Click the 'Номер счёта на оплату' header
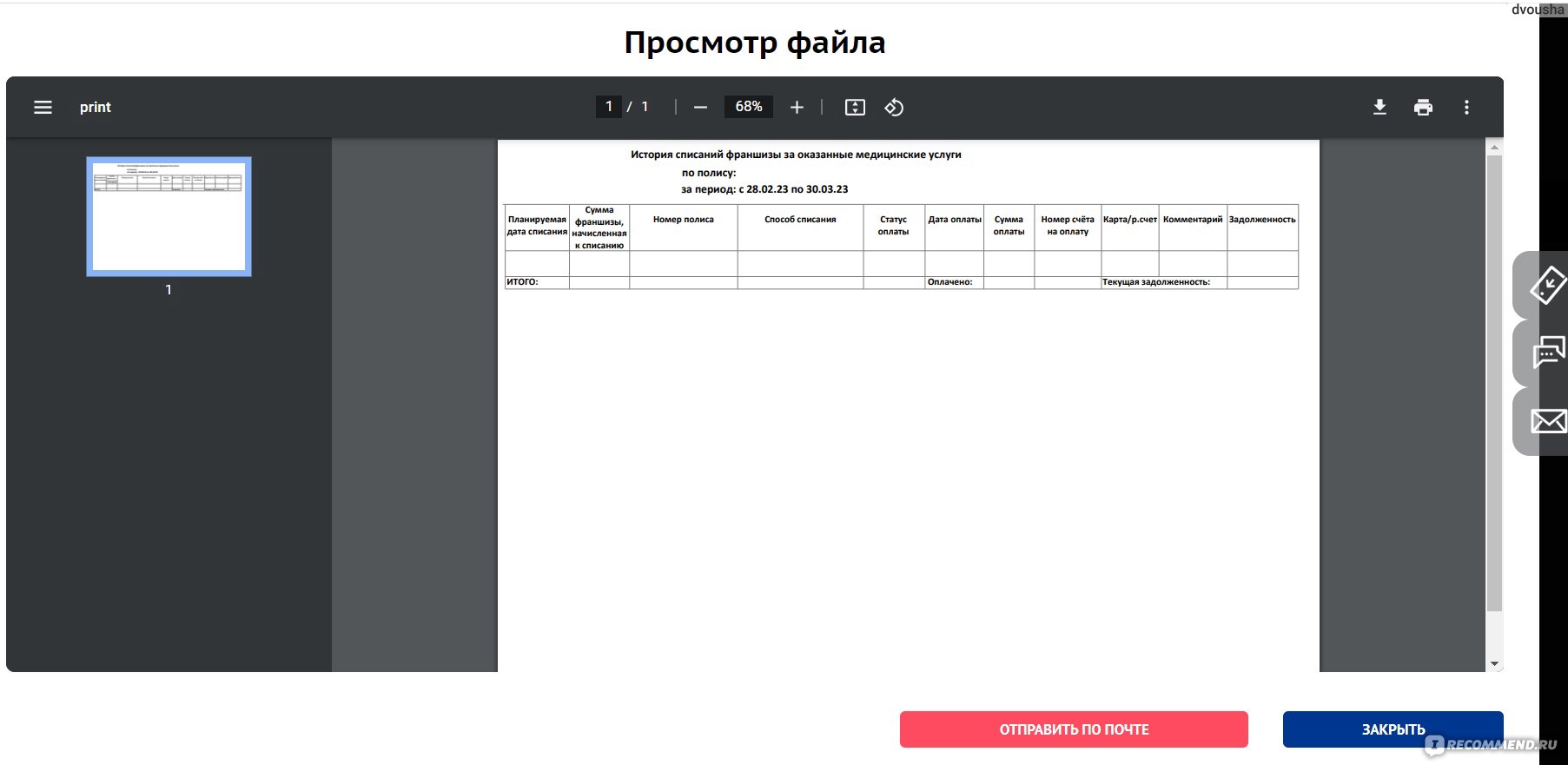This screenshot has height=765, width=1568. (x=1068, y=226)
